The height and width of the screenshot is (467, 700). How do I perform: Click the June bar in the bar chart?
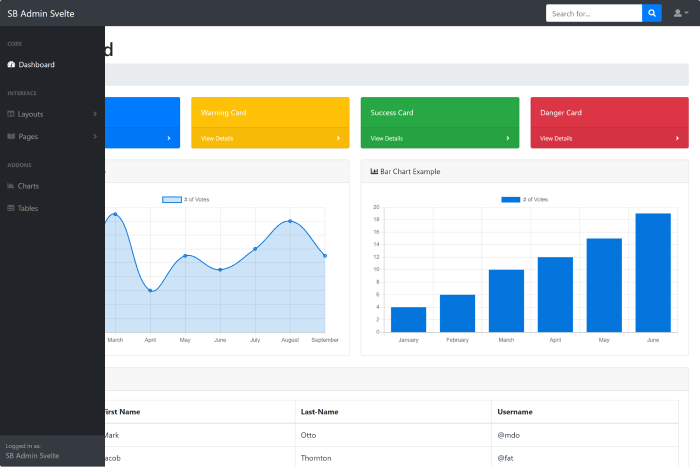click(653, 273)
